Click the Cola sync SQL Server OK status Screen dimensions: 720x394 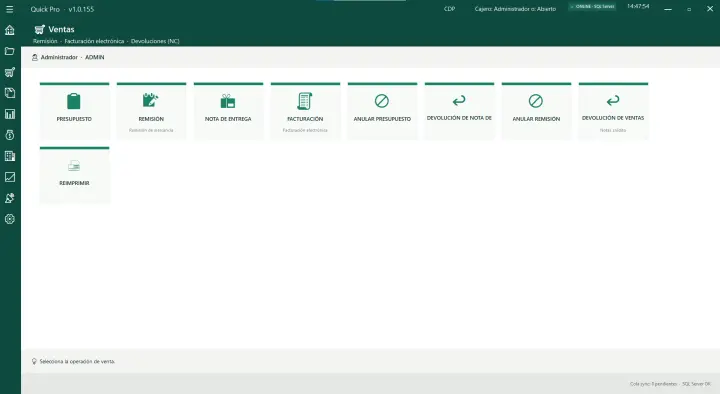click(x=670, y=384)
